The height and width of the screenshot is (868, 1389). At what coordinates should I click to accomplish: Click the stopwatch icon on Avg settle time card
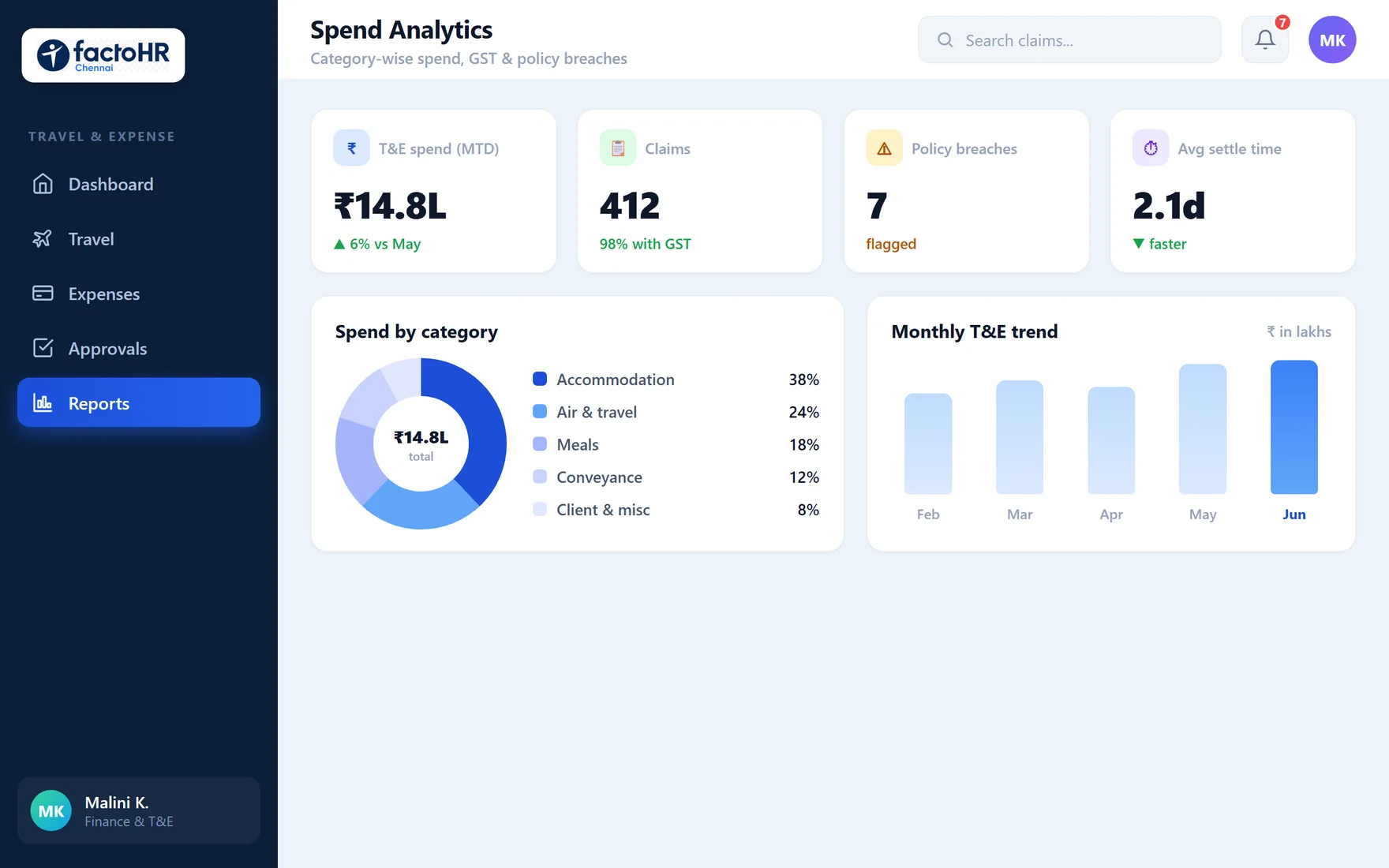[x=1151, y=148]
